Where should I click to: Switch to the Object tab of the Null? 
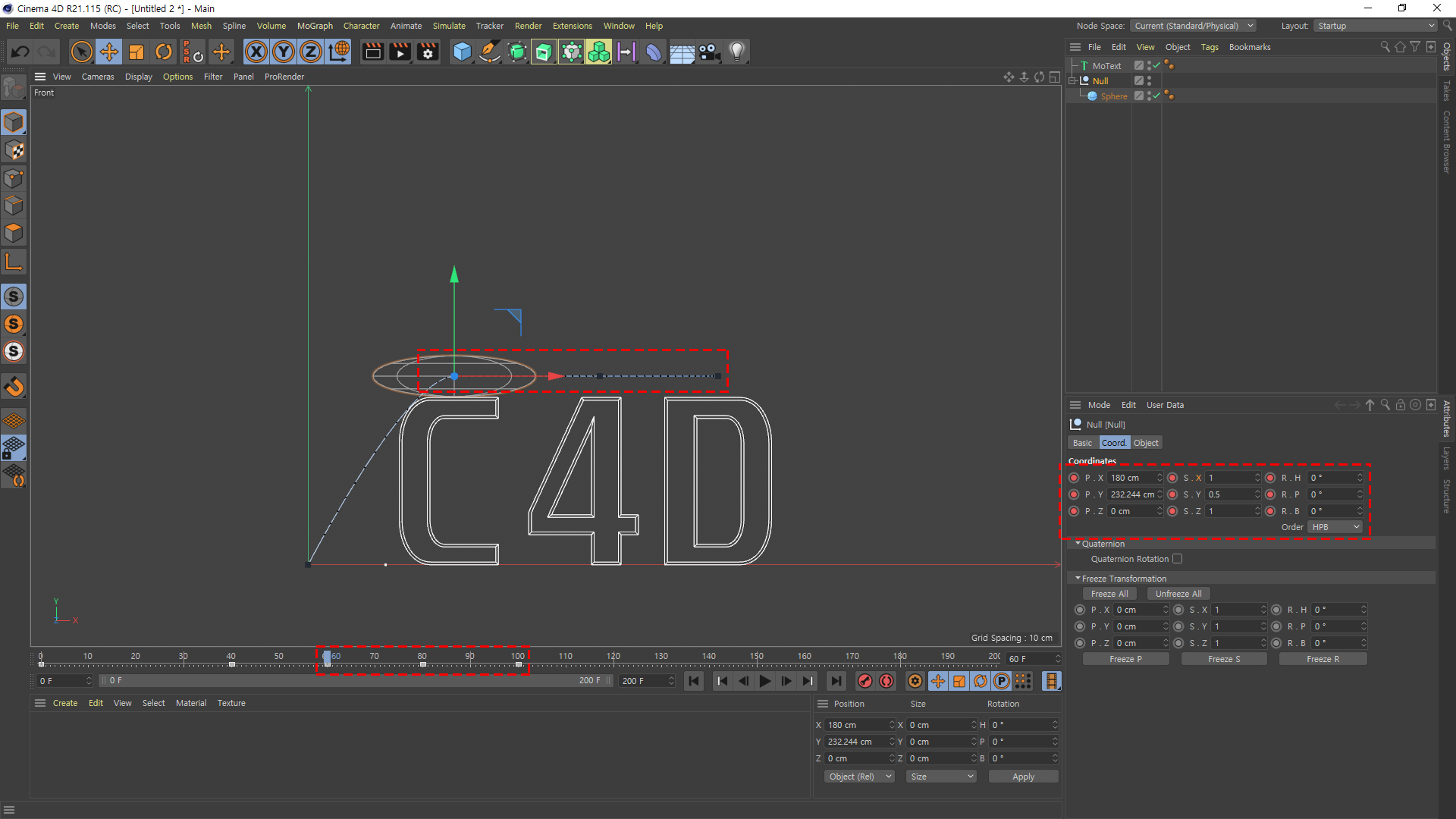(x=1146, y=443)
